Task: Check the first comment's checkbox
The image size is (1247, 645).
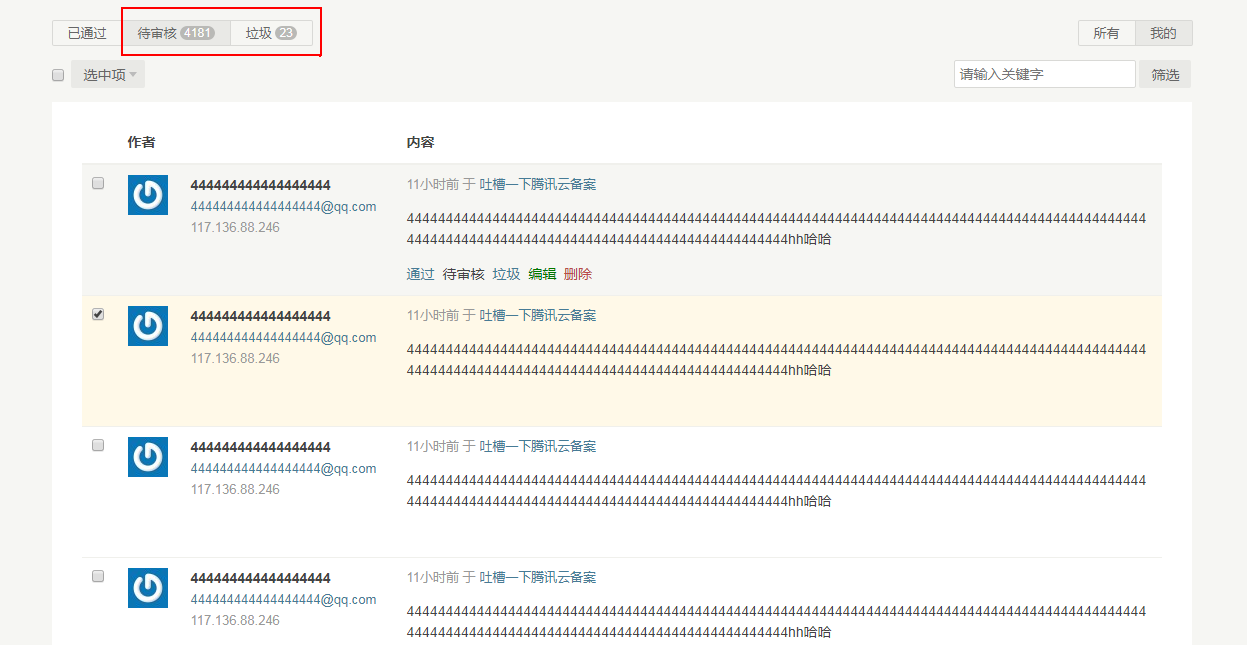Action: (97, 182)
